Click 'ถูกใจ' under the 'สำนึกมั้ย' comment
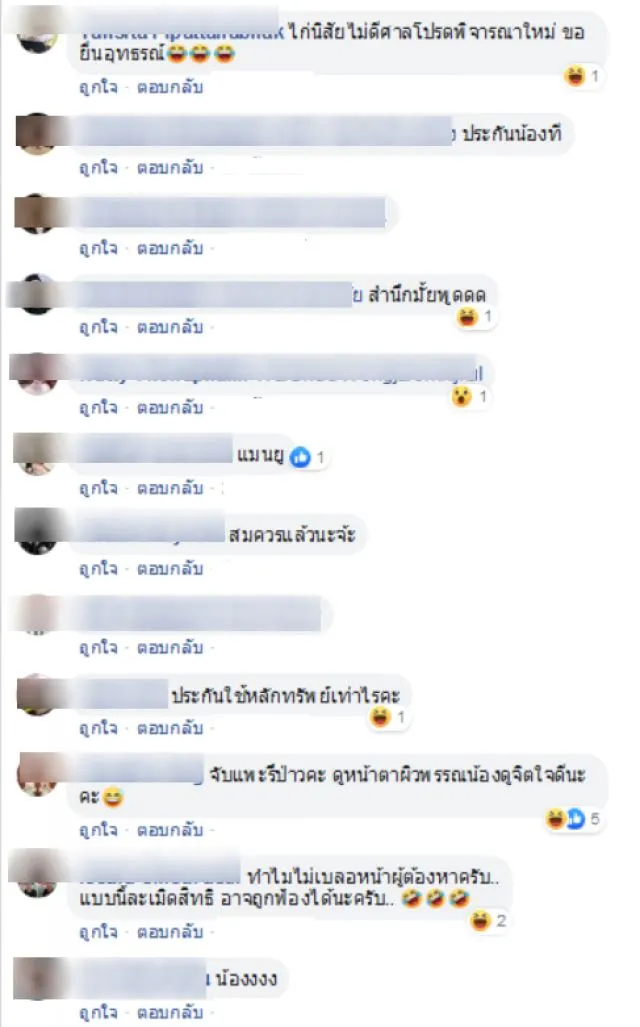Viewport: 640px width, 1027px height. 98,327
